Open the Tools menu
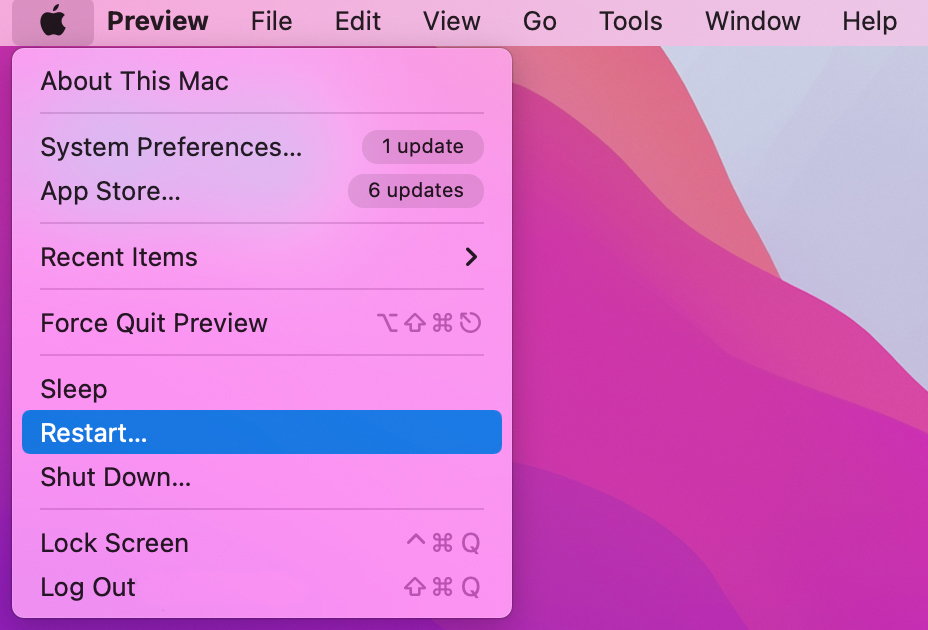Screen dimensions: 928x630 pos(630,21)
